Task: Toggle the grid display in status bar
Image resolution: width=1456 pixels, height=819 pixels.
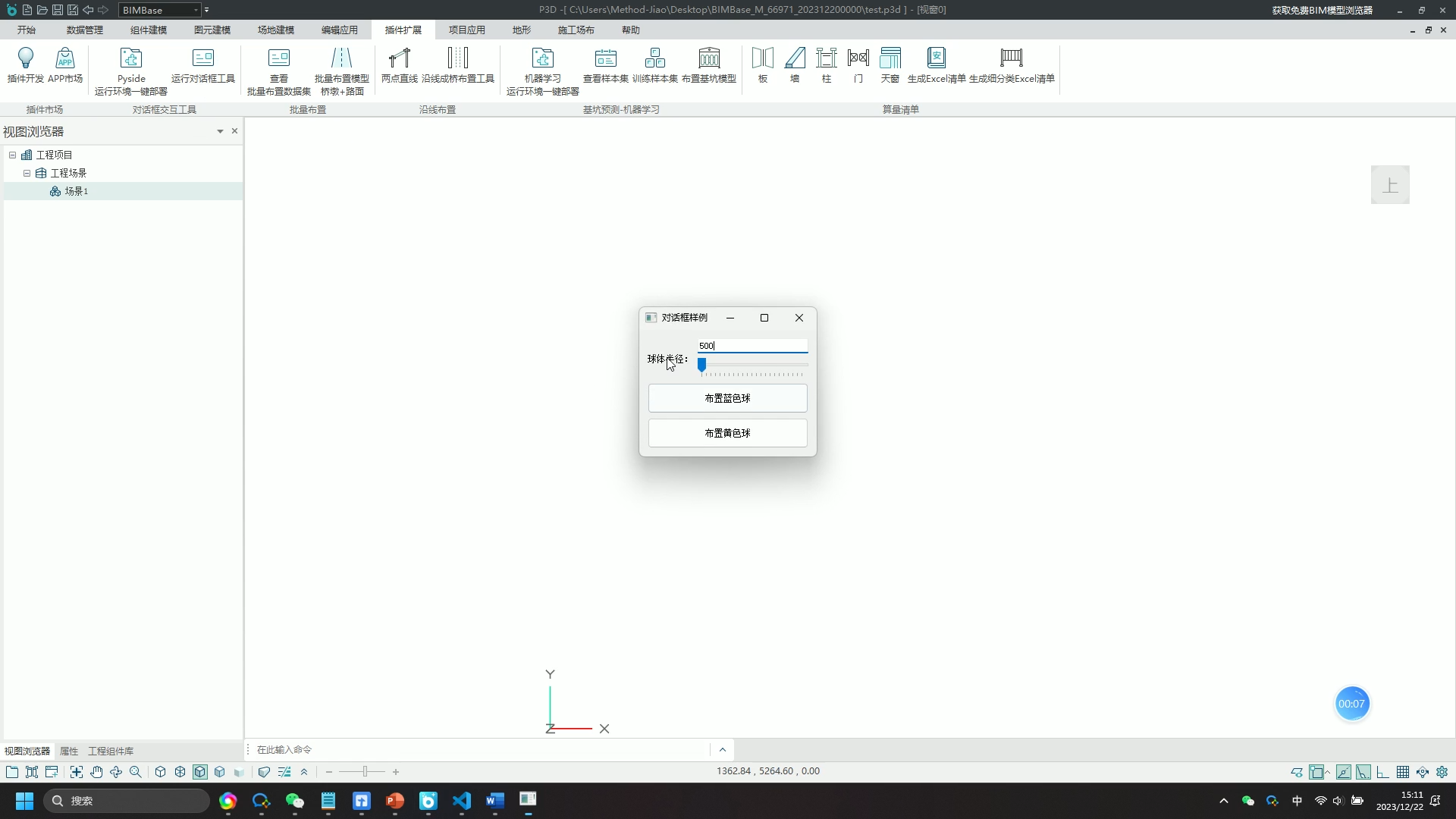Action: pyautogui.click(x=1403, y=772)
